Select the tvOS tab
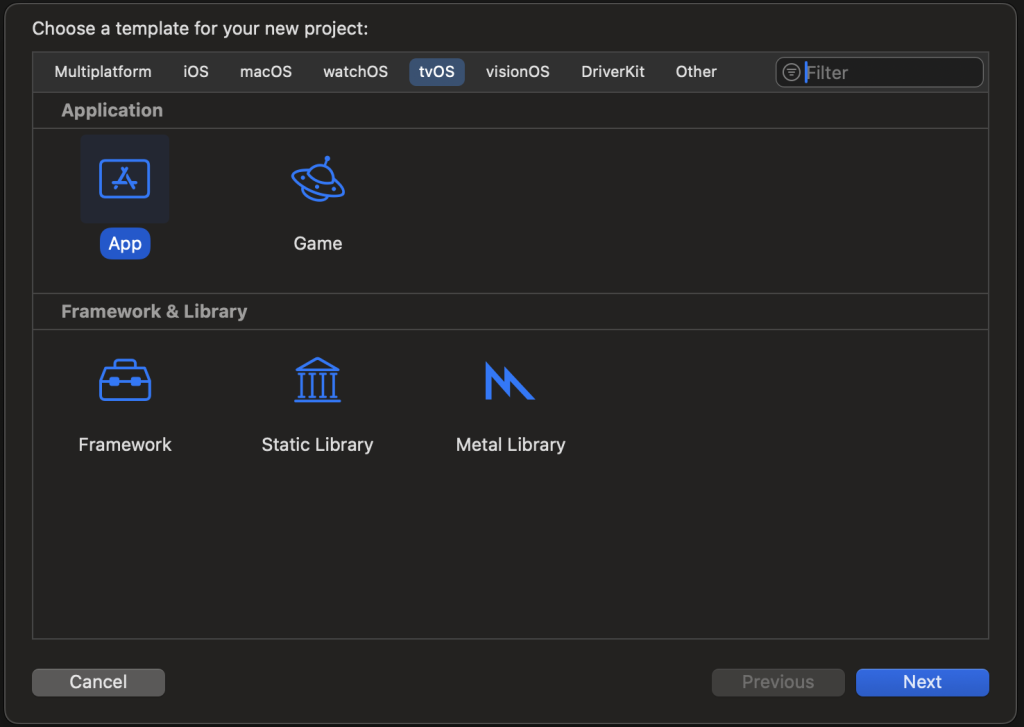 pos(437,72)
